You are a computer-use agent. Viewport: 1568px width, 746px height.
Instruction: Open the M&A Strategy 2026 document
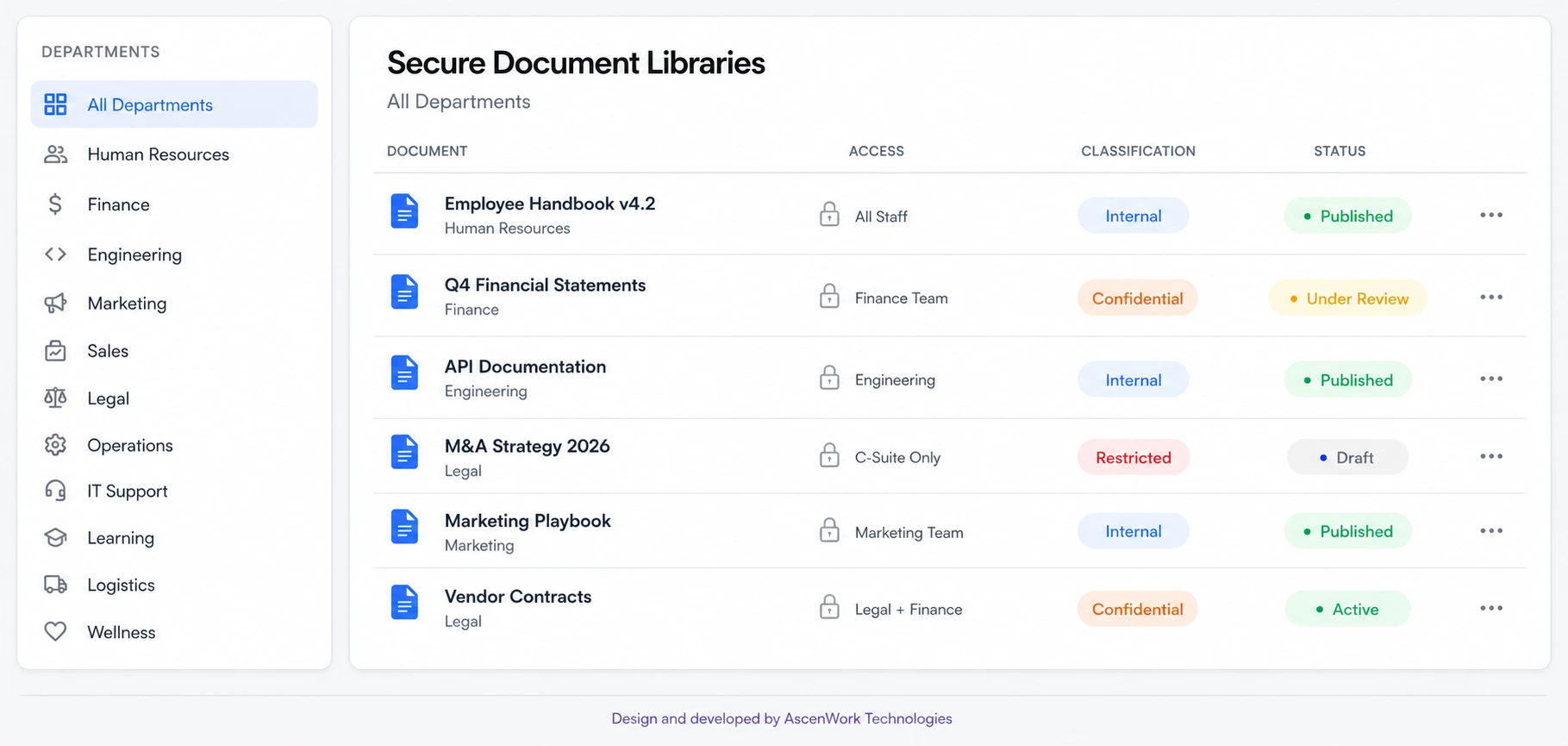pyautogui.click(x=527, y=446)
